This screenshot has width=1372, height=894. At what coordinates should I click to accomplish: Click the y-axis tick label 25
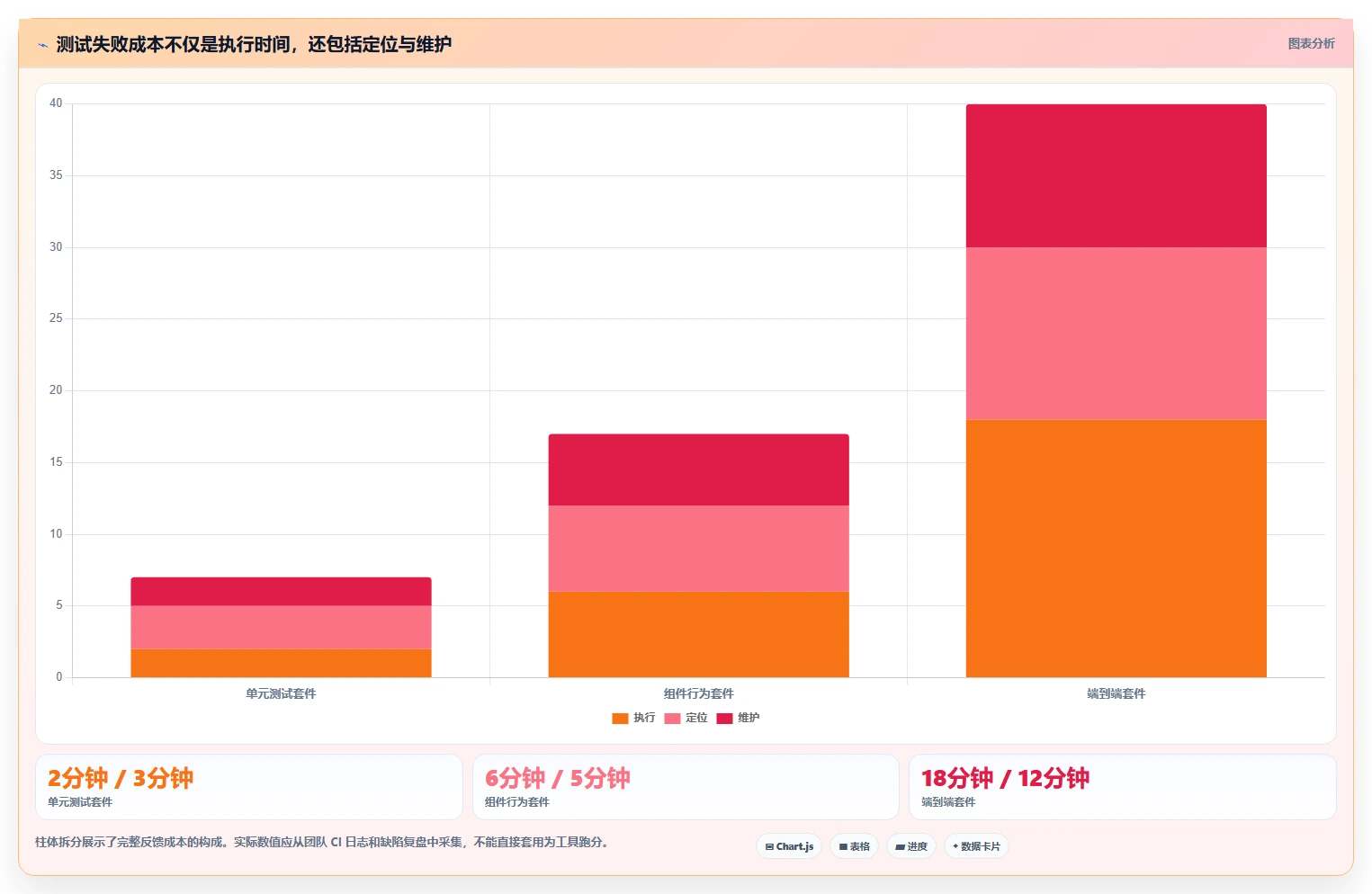coord(56,318)
